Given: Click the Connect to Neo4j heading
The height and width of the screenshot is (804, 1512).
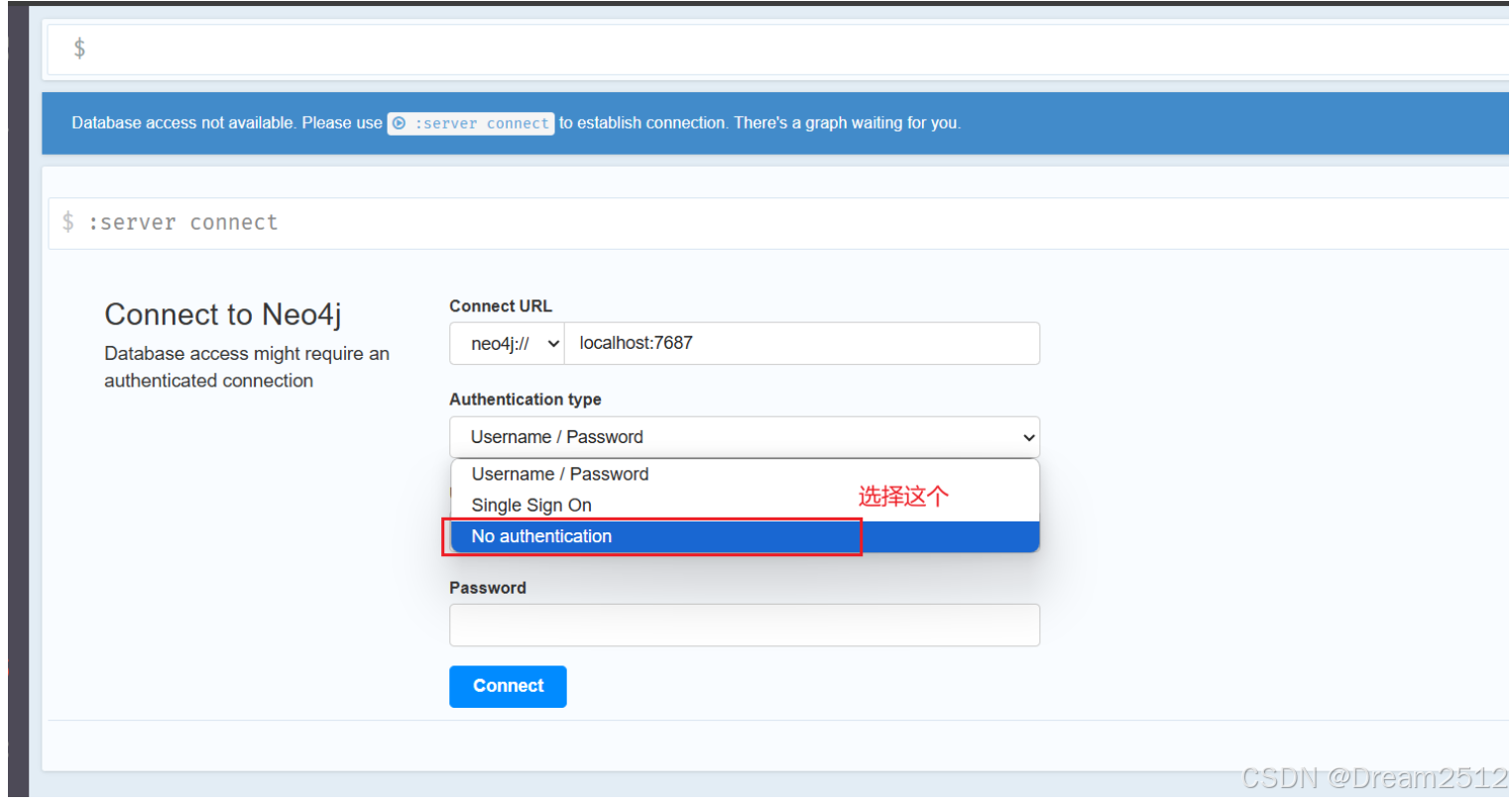Looking at the screenshot, I should 223,314.
